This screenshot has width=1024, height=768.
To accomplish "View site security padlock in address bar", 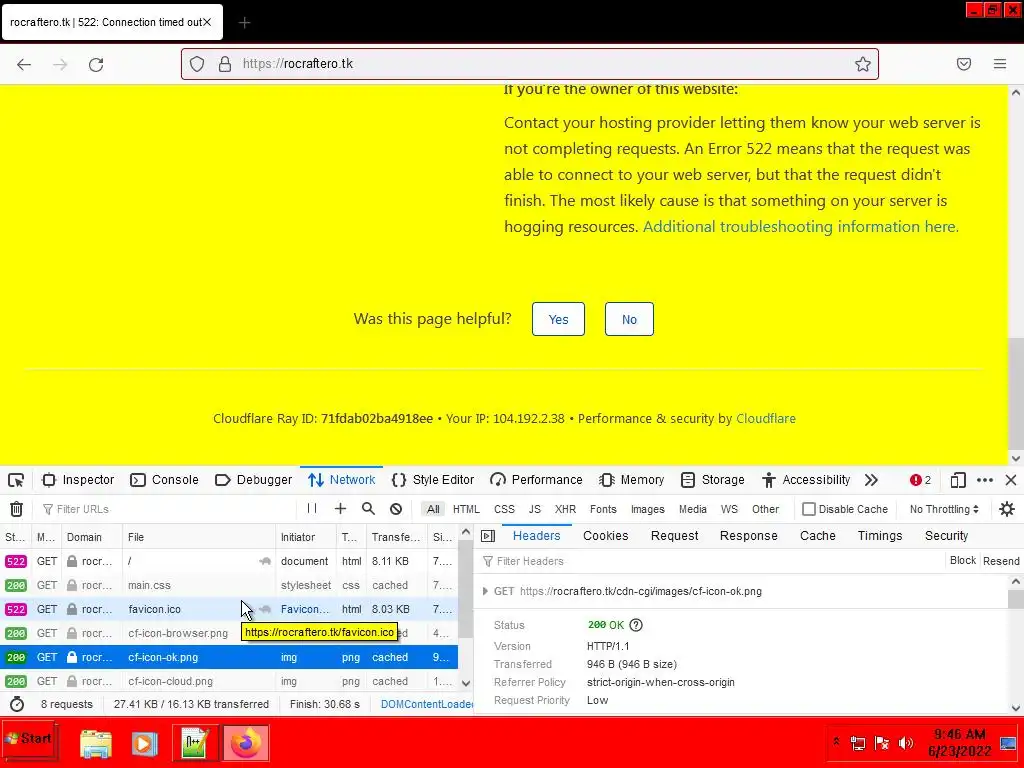I will coord(225,64).
